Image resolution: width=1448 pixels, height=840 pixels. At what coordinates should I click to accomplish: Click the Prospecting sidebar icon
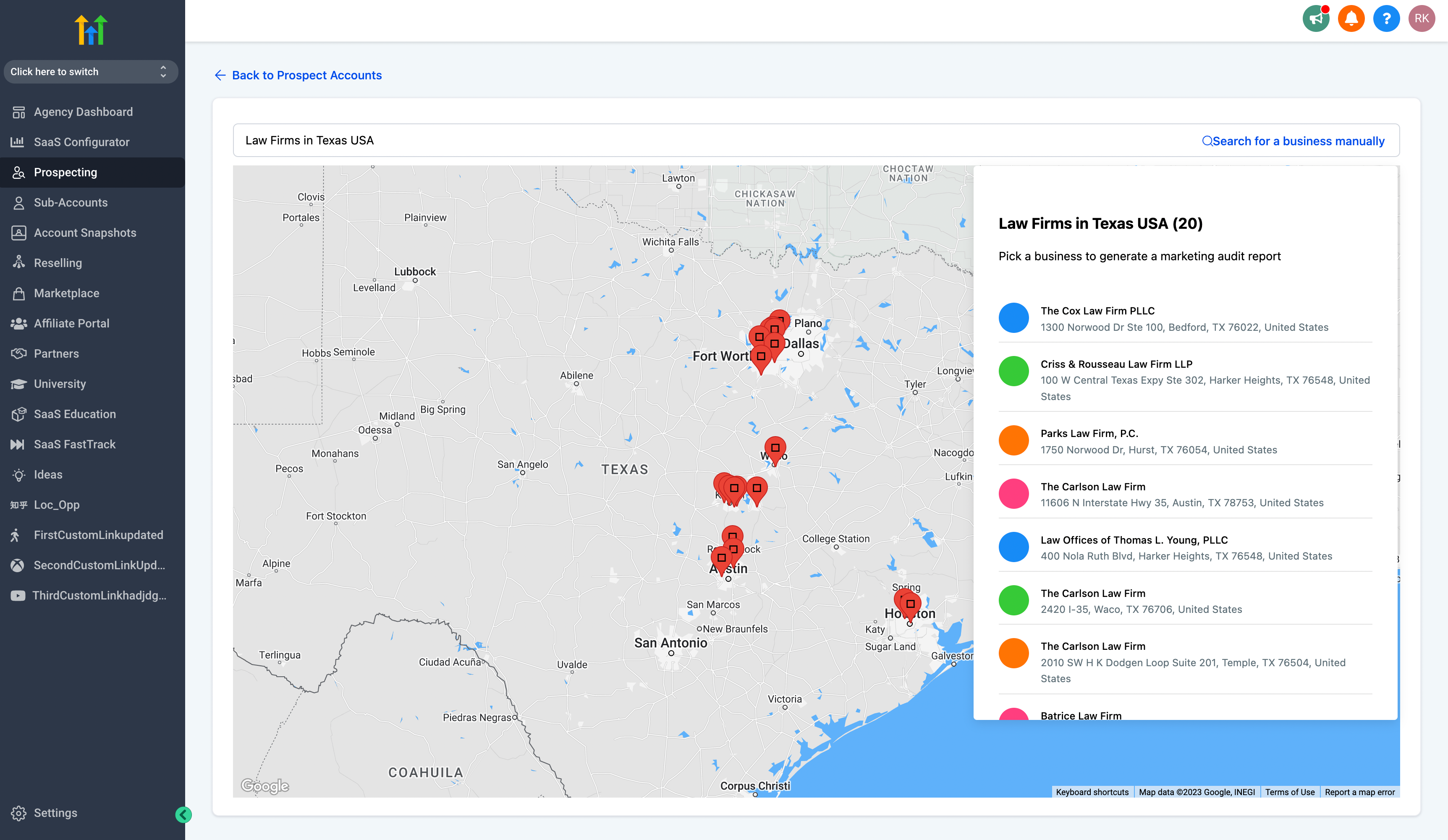(18, 173)
